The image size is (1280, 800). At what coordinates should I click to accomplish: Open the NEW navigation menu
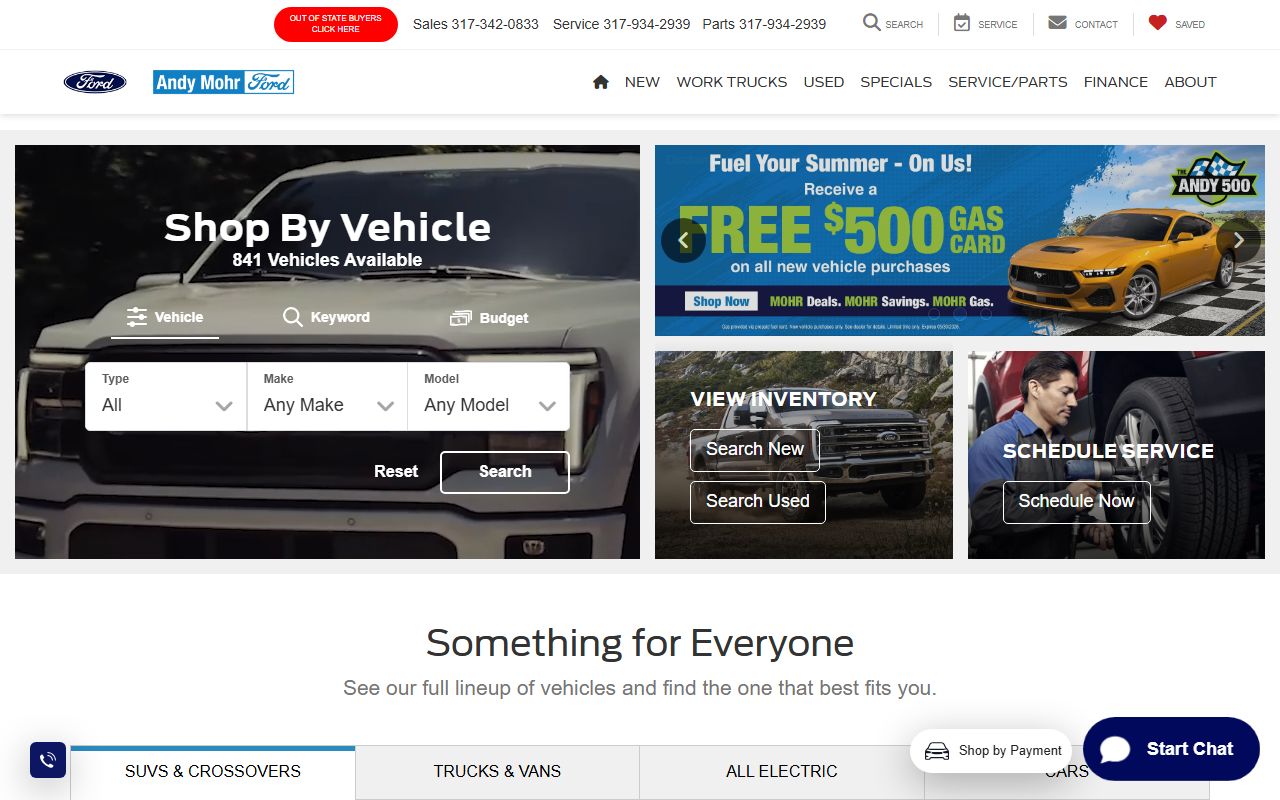642,82
